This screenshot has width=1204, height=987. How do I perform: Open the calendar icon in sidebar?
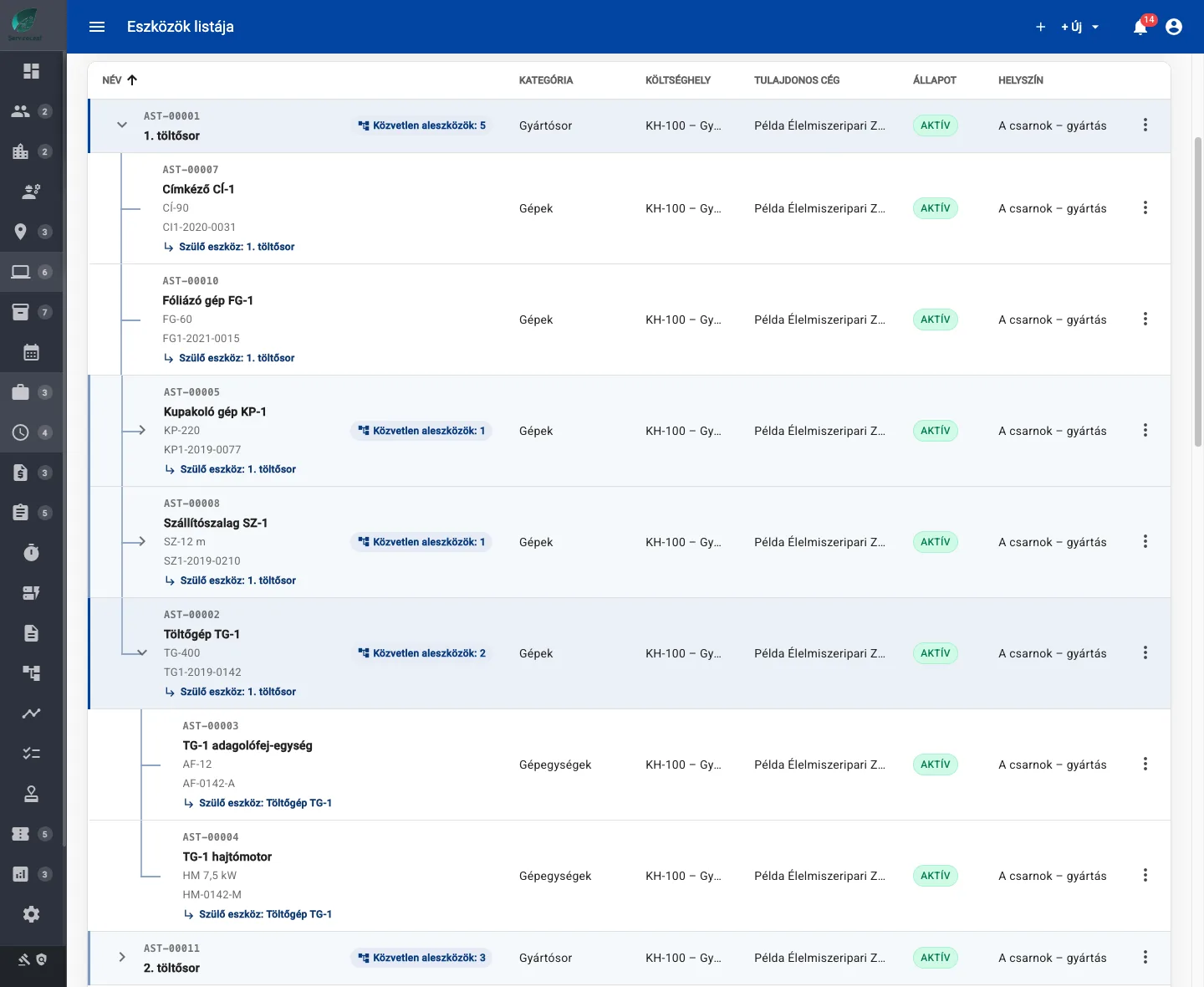pyautogui.click(x=31, y=352)
